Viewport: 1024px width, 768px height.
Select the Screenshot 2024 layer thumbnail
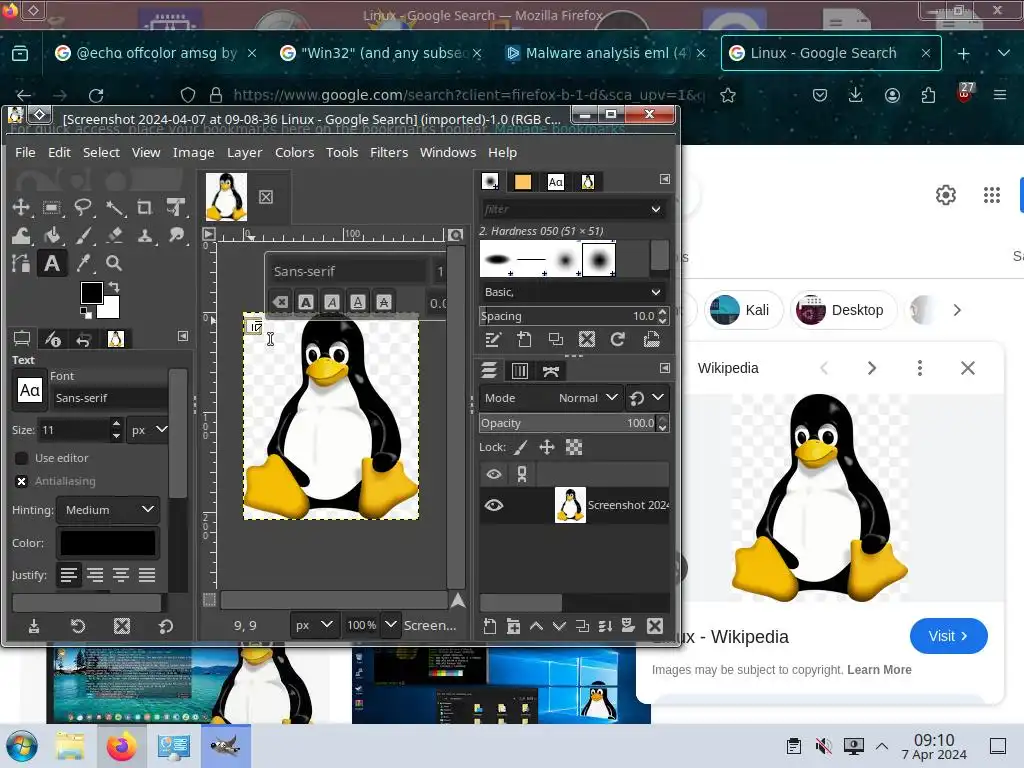570,505
